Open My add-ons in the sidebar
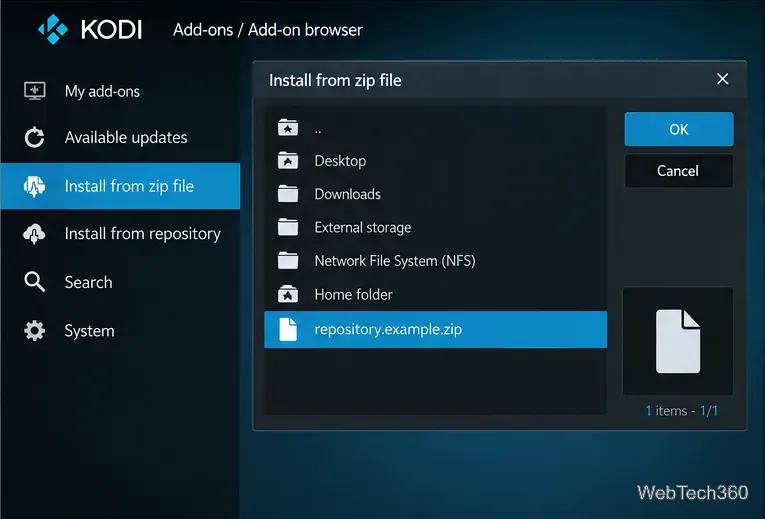Viewport: 765px width, 519px height. [x=120, y=91]
